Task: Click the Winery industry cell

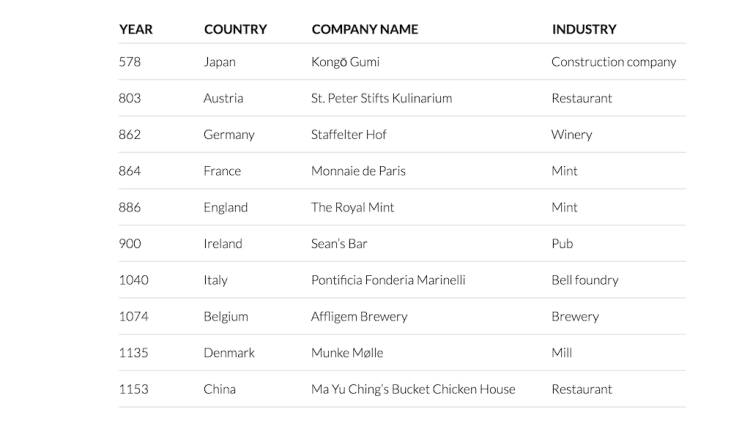Action: tap(571, 134)
